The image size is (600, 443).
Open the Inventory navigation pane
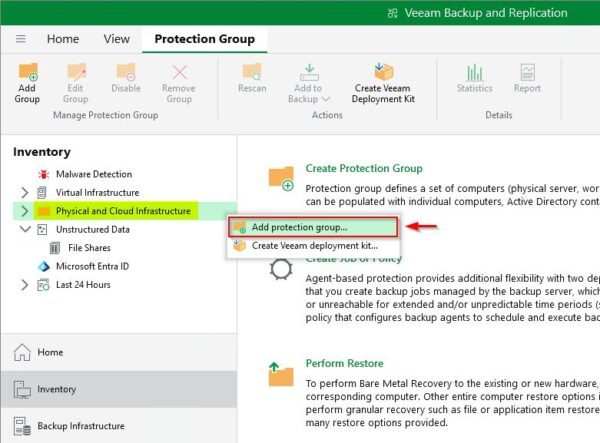pyautogui.click(x=119, y=389)
